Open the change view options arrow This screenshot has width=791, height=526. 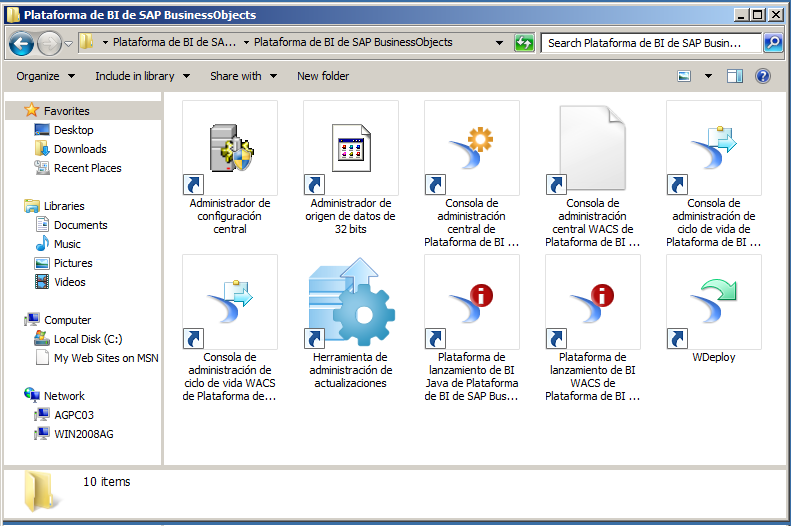(x=708, y=76)
